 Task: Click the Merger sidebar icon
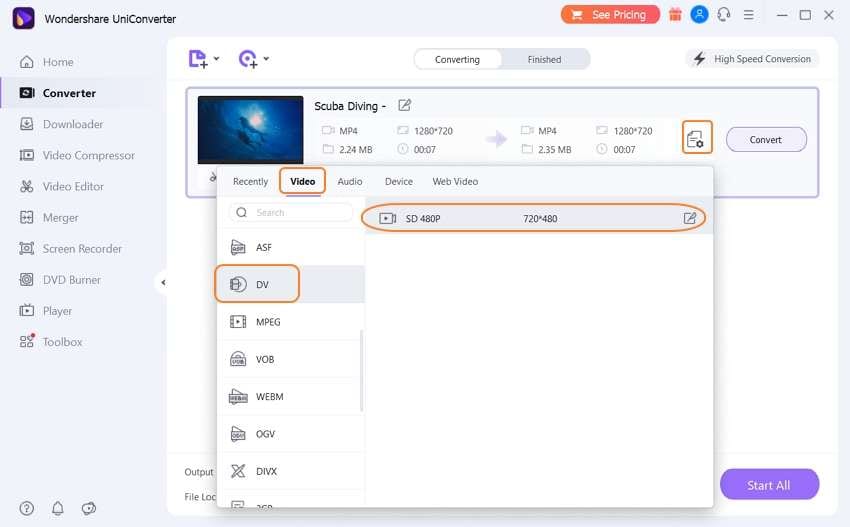click(27, 217)
